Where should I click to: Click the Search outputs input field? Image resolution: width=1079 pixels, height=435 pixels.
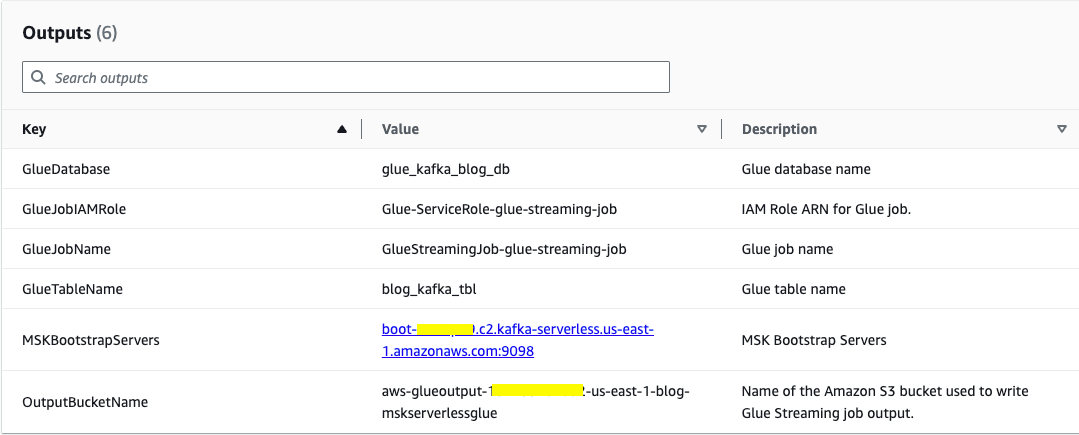[350, 78]
